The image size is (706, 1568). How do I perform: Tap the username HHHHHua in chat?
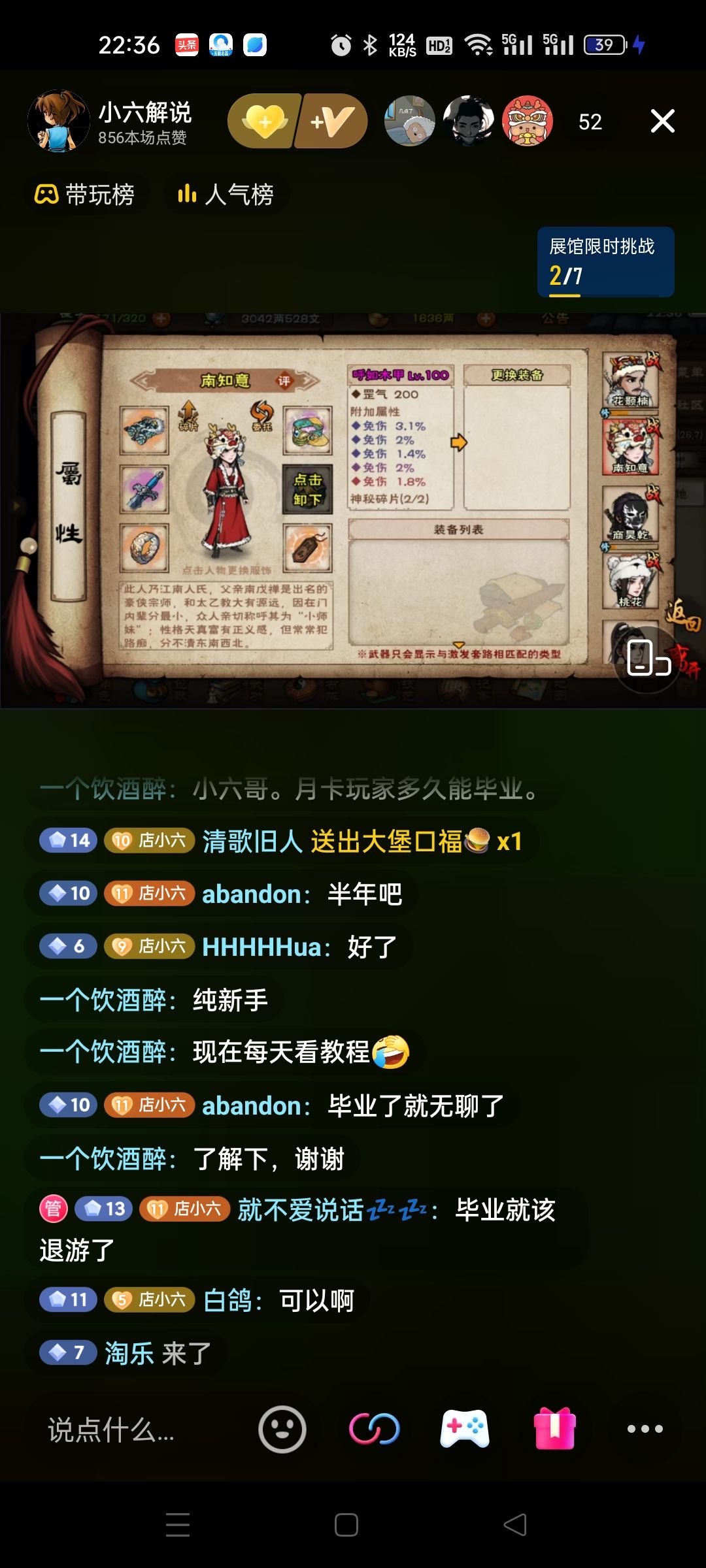tap(261, 947)
